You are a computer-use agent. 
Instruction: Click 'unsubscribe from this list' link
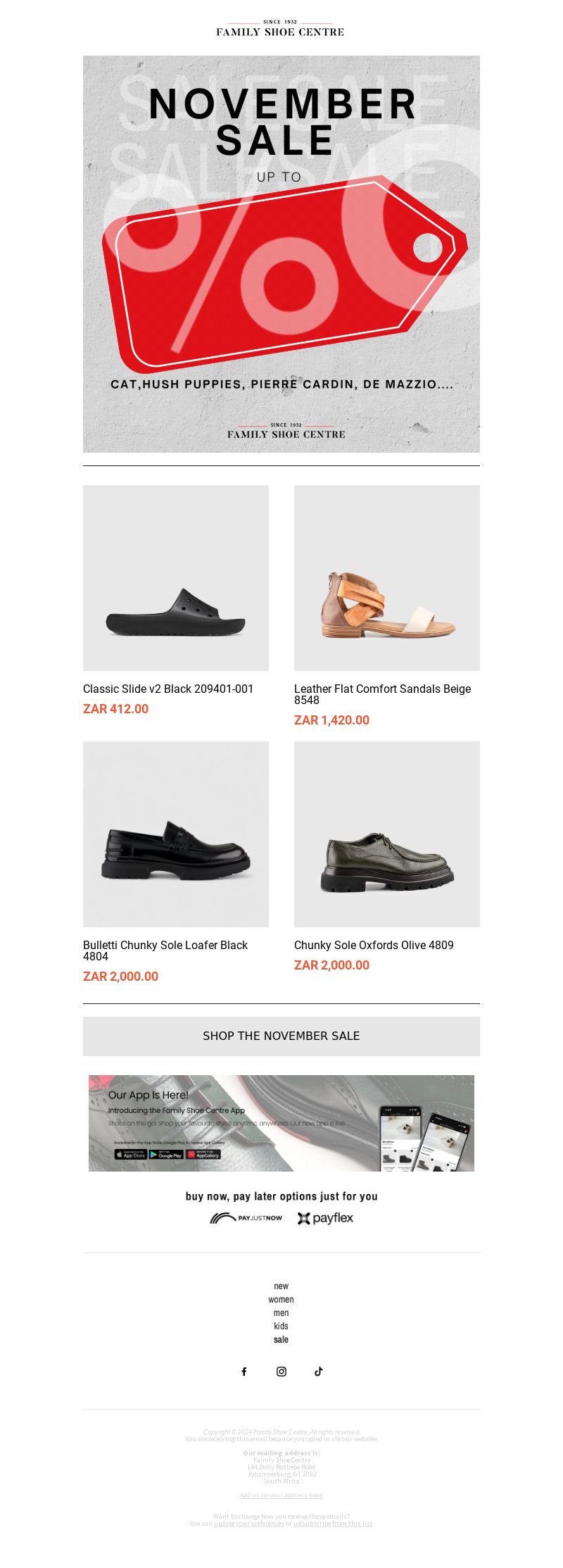[x=333, y=1523]
